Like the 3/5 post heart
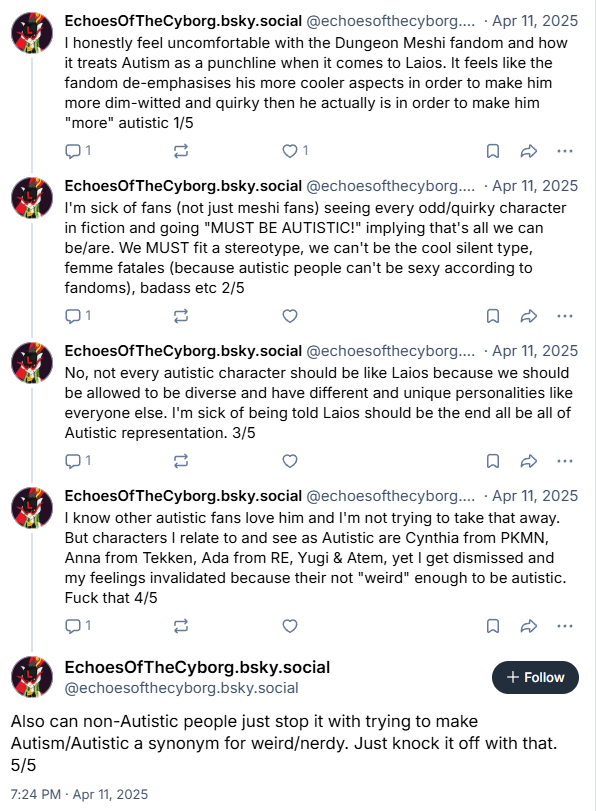Viewport: 596px width, 811px height. [290, 461]
